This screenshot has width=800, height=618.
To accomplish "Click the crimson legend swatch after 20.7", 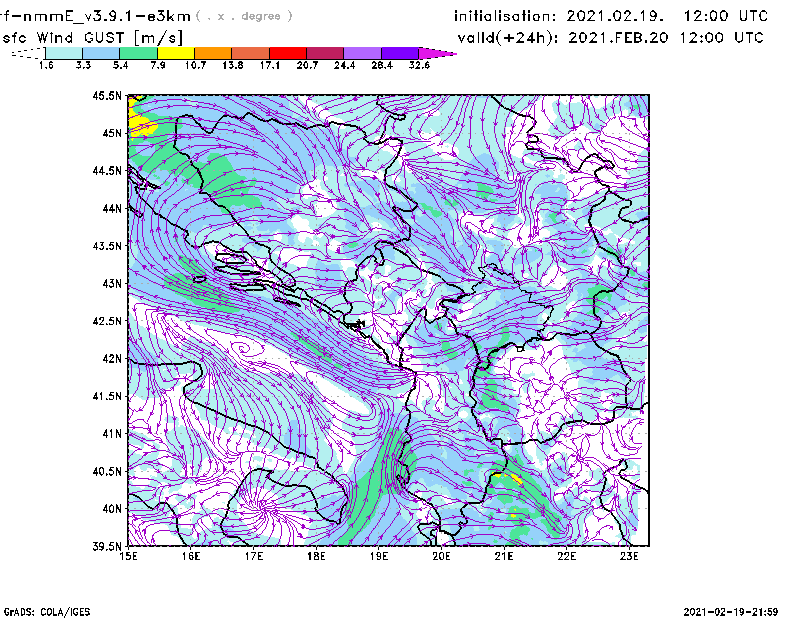I will coord(325,53).
